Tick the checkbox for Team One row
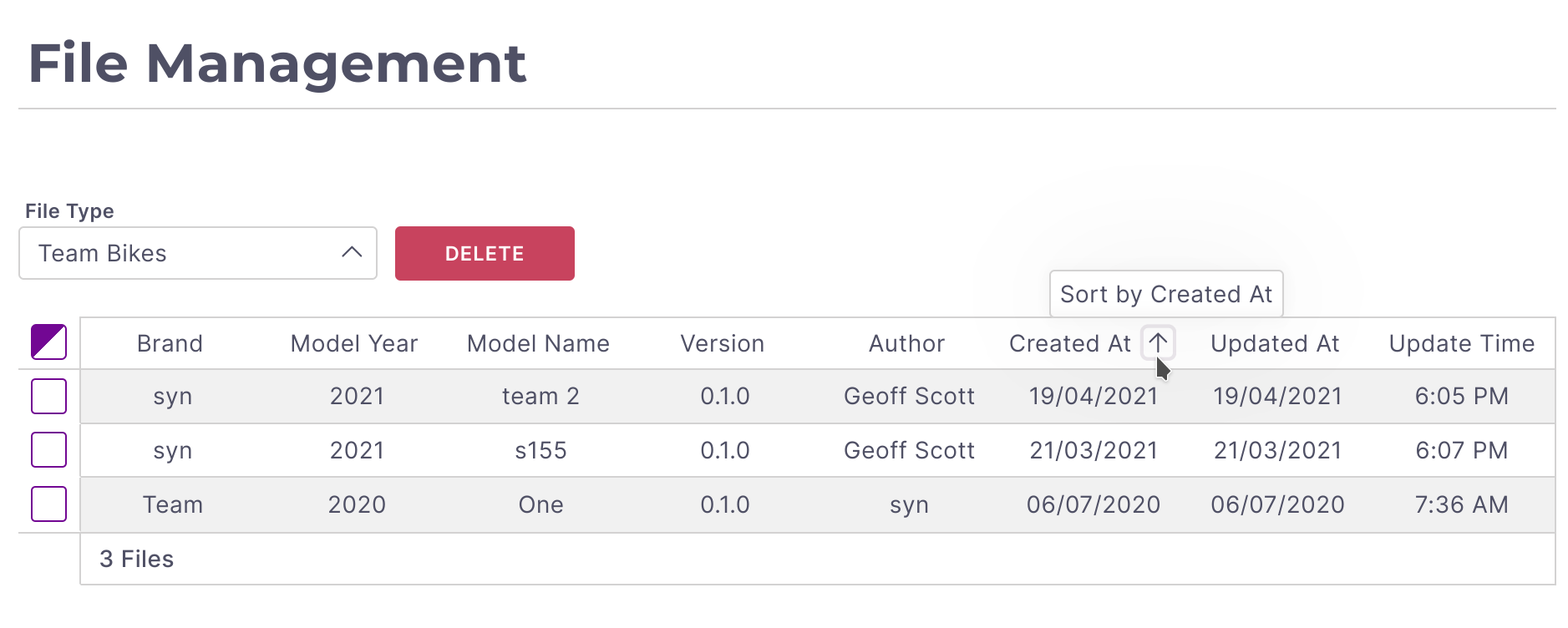 pos(48,504)
